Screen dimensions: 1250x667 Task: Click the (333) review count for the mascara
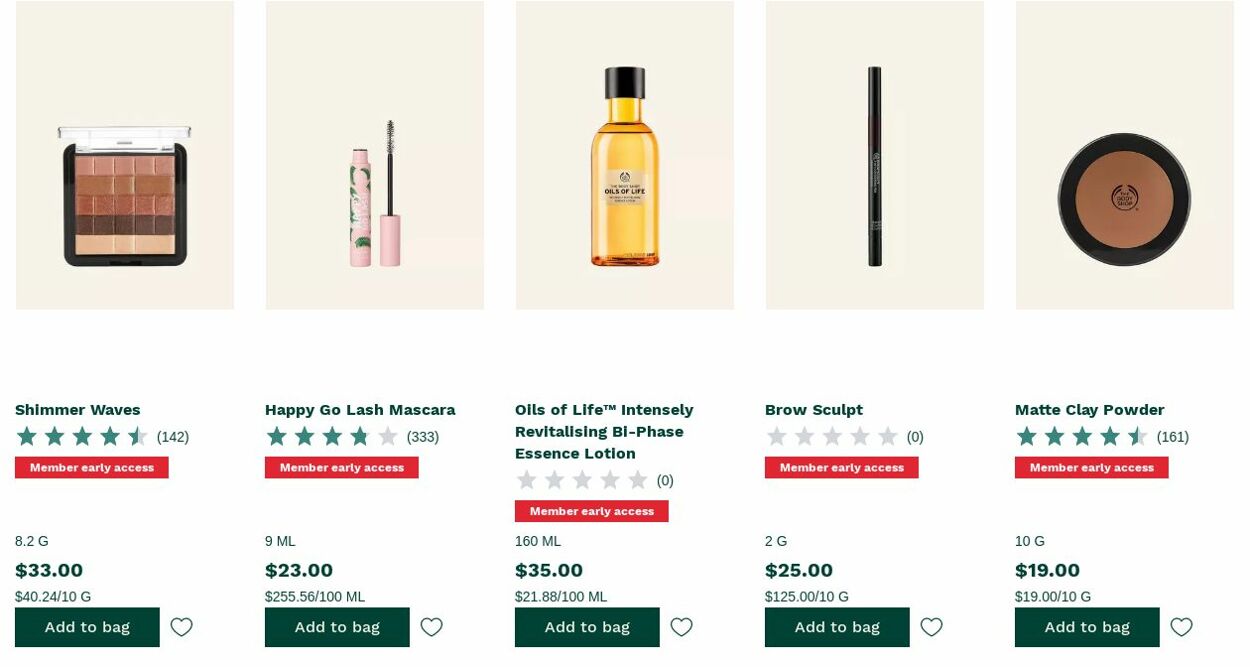pos(422,436)
